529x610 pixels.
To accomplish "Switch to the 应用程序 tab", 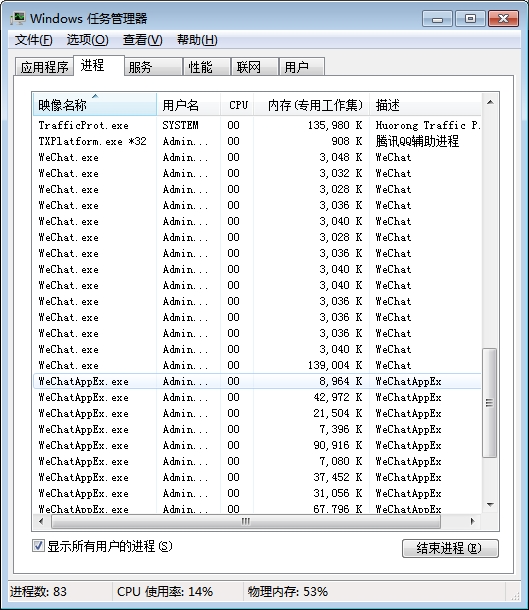I will pyautogui.click(x=44, y=67).
